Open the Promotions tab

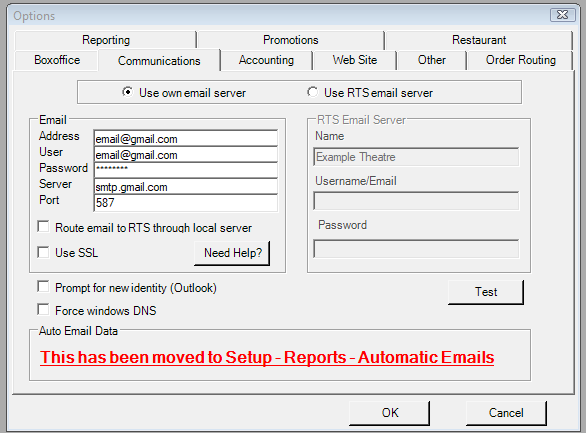pyautogui.click(x=291, y=40)
